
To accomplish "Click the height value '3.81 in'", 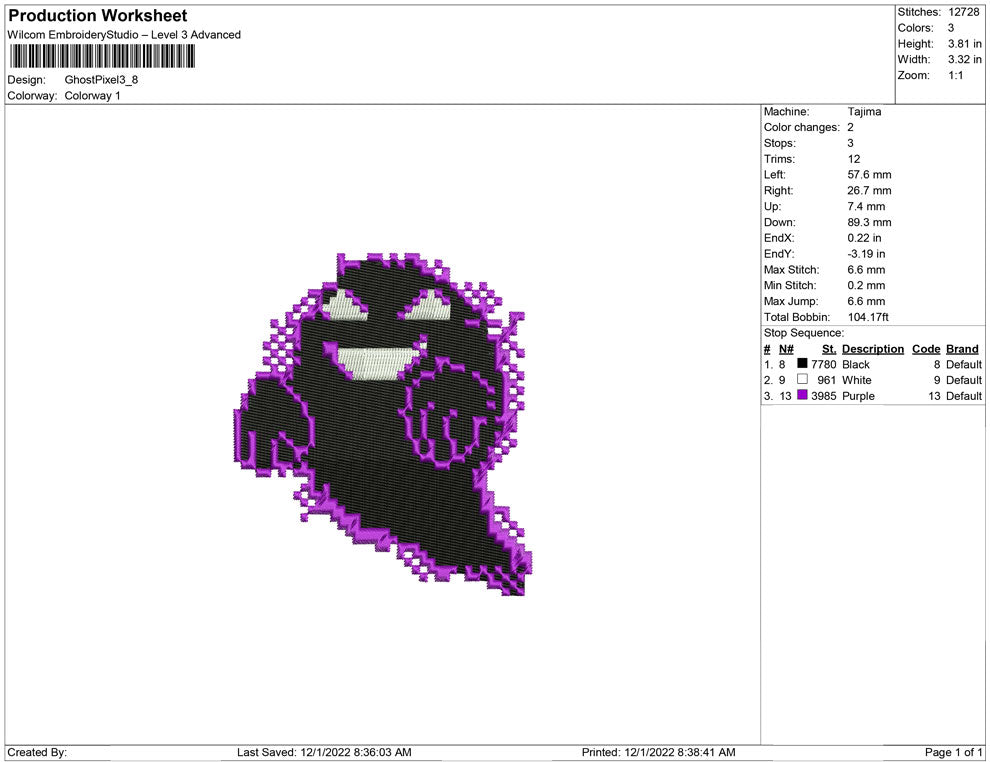I will [x=965, y=44].
